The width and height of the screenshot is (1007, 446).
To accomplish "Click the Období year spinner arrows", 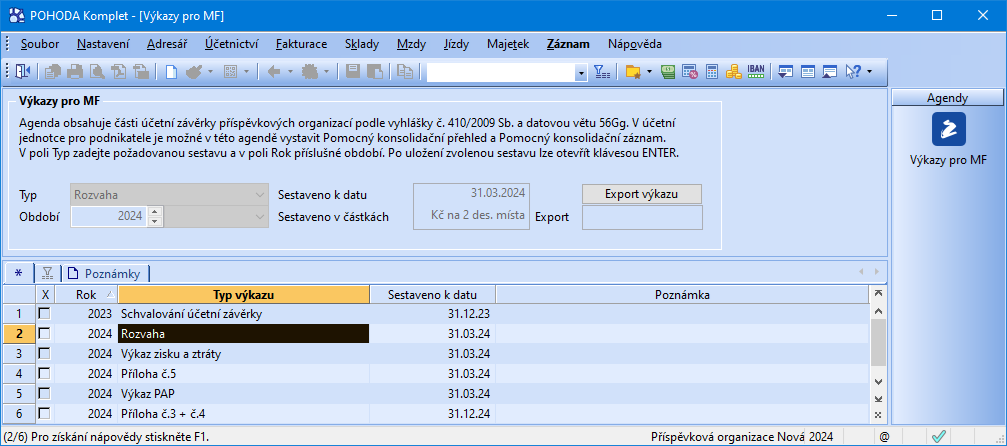I will 153,217.
